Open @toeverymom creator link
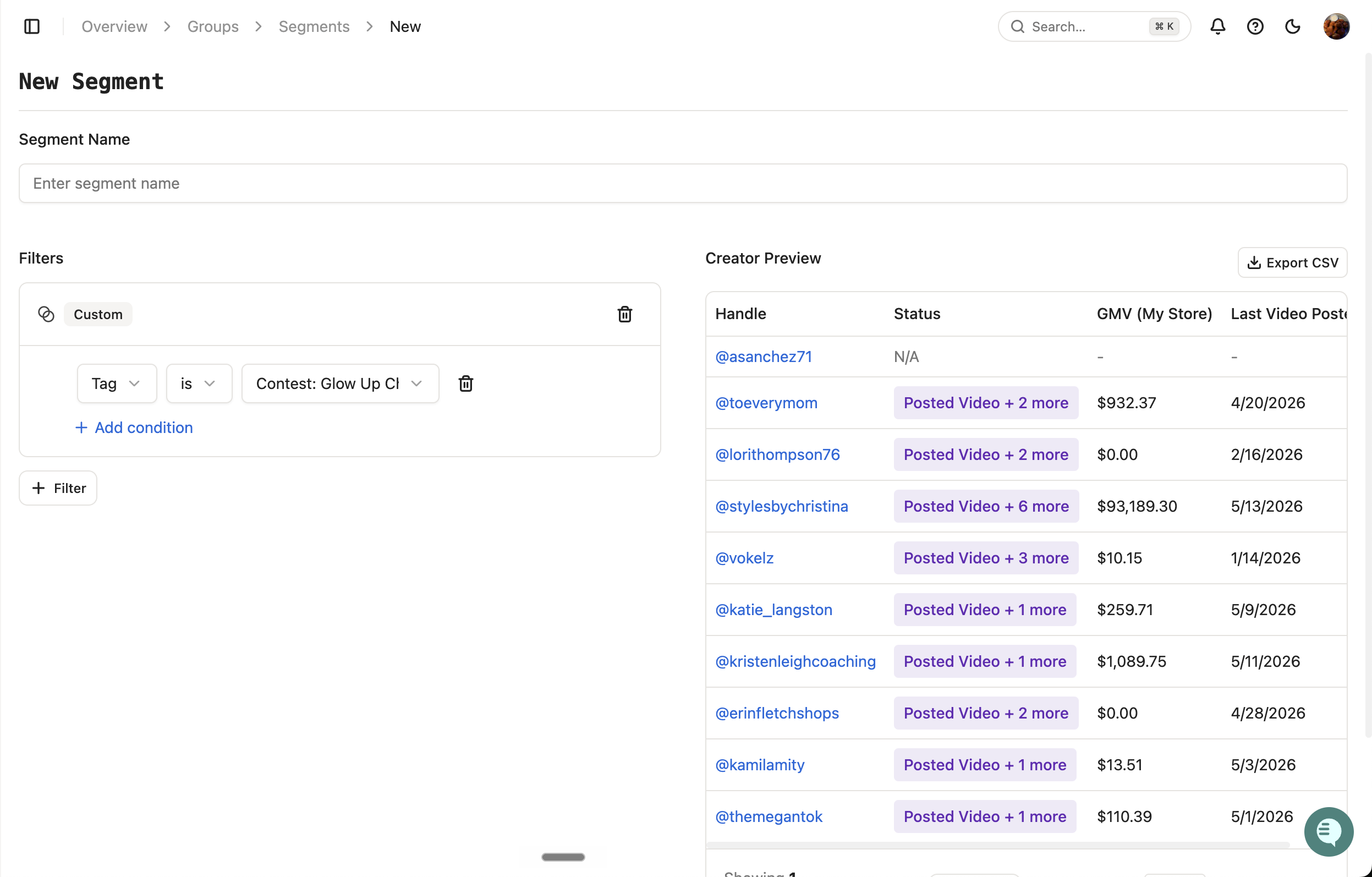 click(x=766, y=402)
